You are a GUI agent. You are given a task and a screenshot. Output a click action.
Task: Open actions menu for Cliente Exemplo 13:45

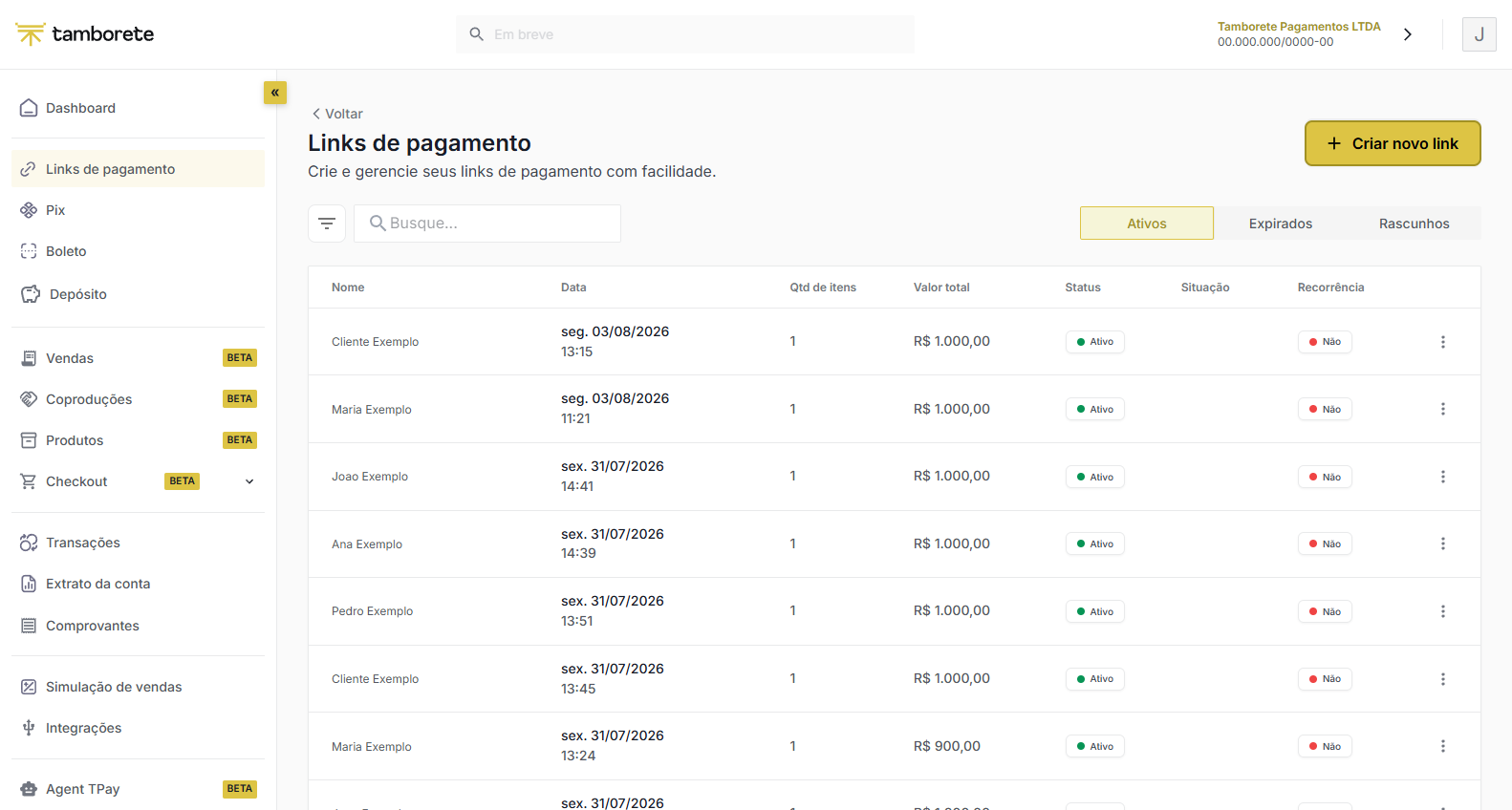coord(1443,679)
